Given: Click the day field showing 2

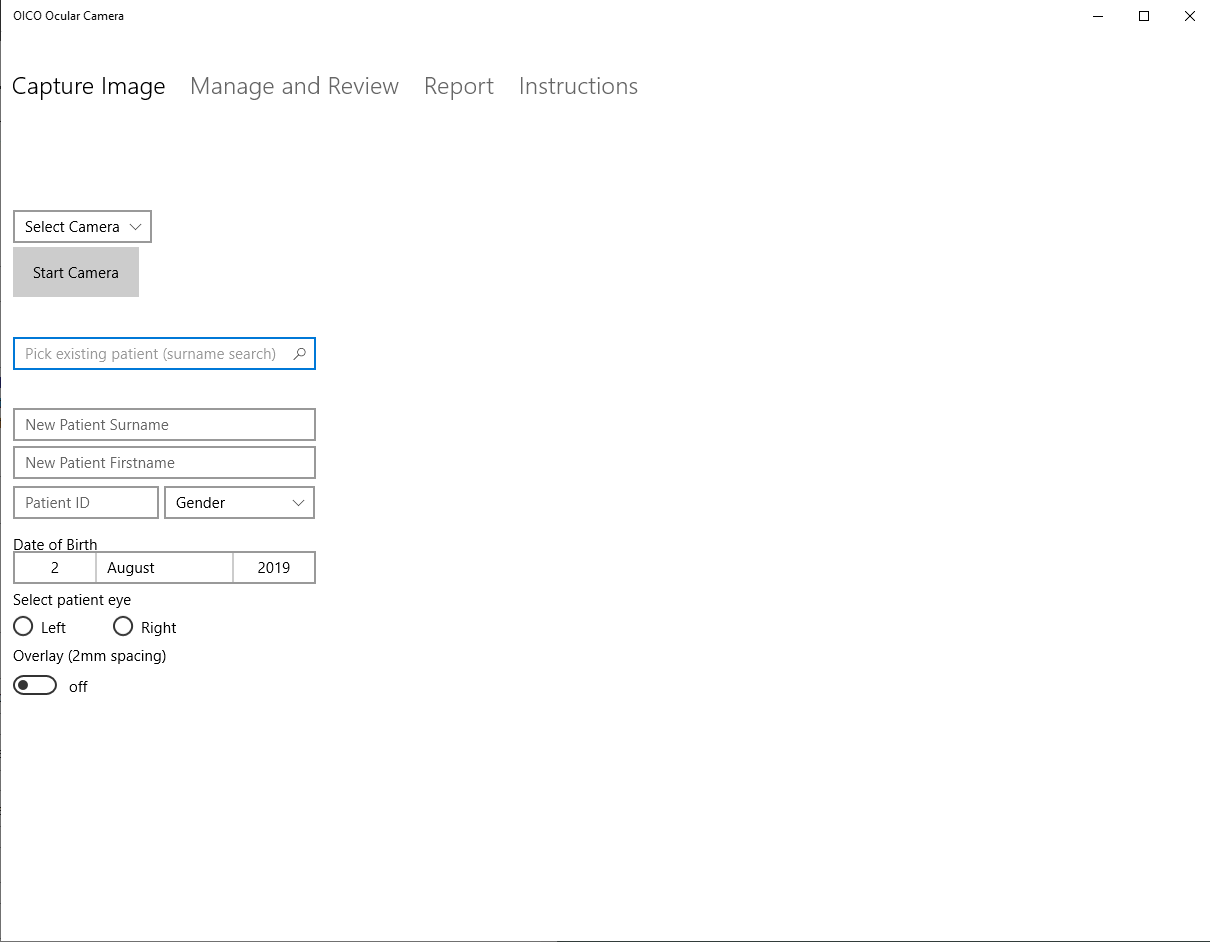Looking at the screenshot, I should click(x=55, y=567).
